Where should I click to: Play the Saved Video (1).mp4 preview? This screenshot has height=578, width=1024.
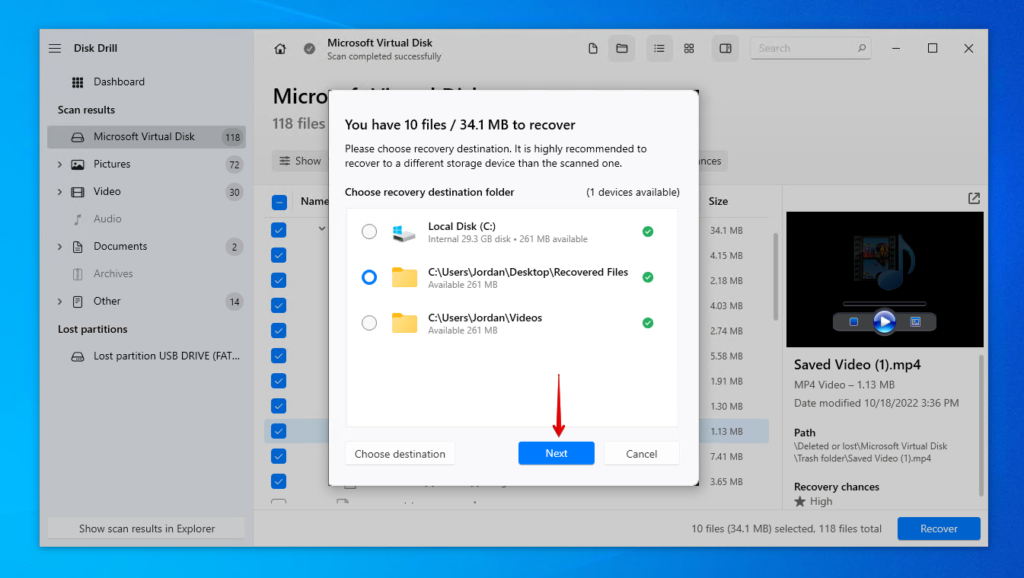(884, 322)
